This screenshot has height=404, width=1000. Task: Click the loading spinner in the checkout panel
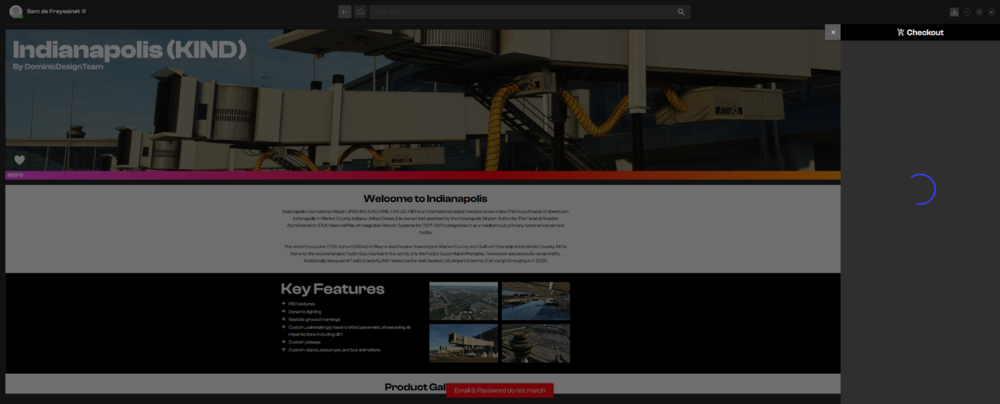click(920, 189)
